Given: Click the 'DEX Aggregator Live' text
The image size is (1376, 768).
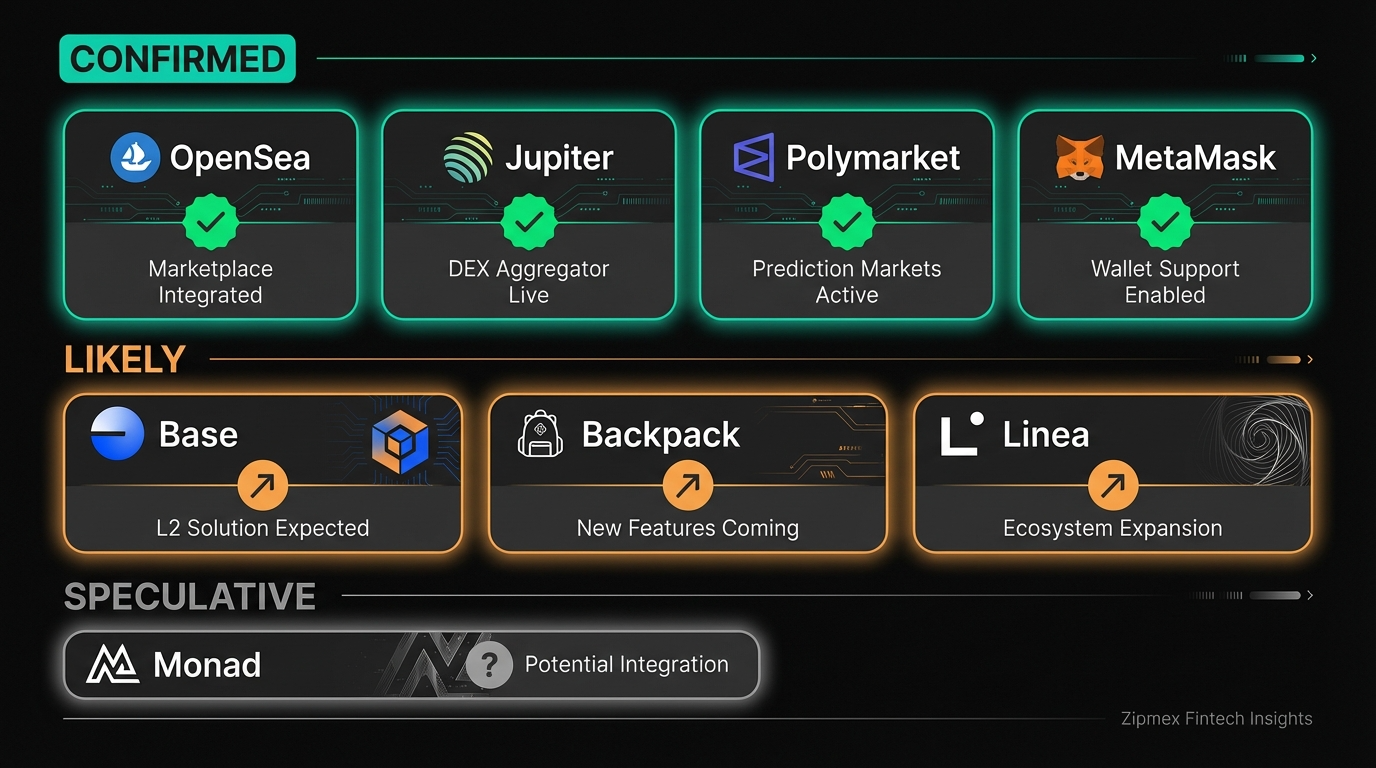Looking at the screenshot, I should (528, 282).
